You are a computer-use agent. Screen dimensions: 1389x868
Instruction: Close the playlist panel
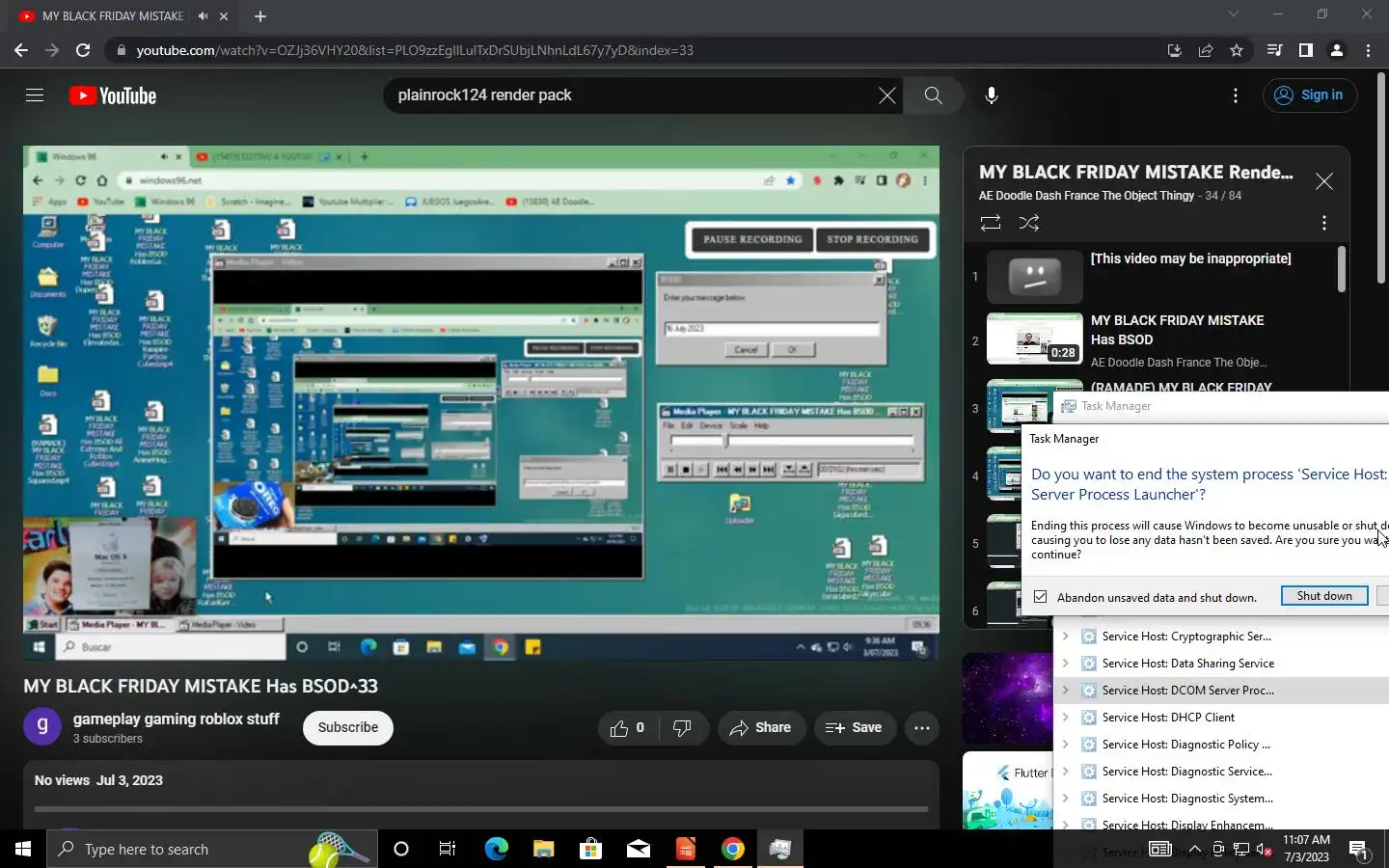(1324, 181)
